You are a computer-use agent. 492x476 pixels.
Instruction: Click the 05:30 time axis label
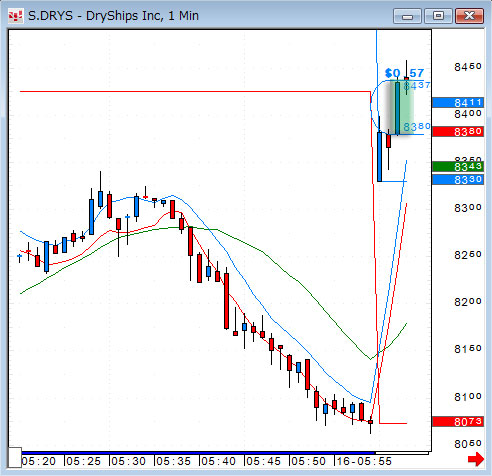[x=129, y=461]
